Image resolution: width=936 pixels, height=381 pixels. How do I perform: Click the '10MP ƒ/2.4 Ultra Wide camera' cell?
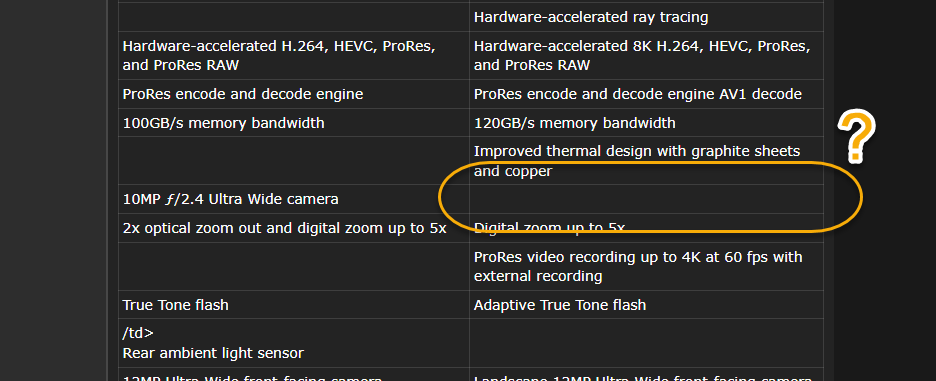point(294,199)
